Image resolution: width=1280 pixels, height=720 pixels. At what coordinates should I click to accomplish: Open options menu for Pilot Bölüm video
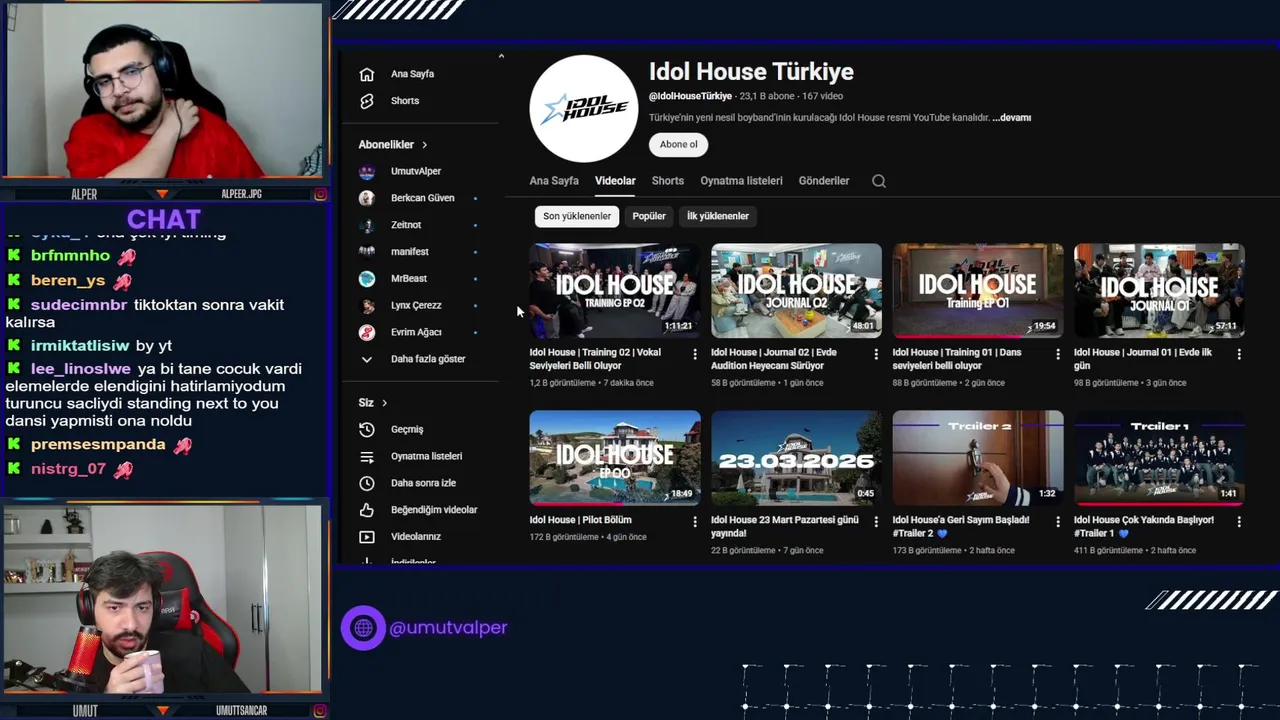[695, 521]
